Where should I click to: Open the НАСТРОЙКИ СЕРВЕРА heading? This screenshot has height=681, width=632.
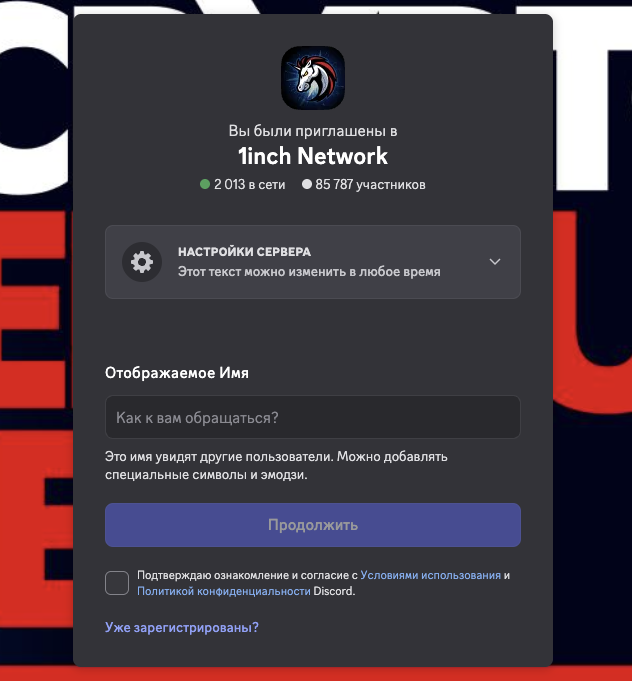pos(245,252)
